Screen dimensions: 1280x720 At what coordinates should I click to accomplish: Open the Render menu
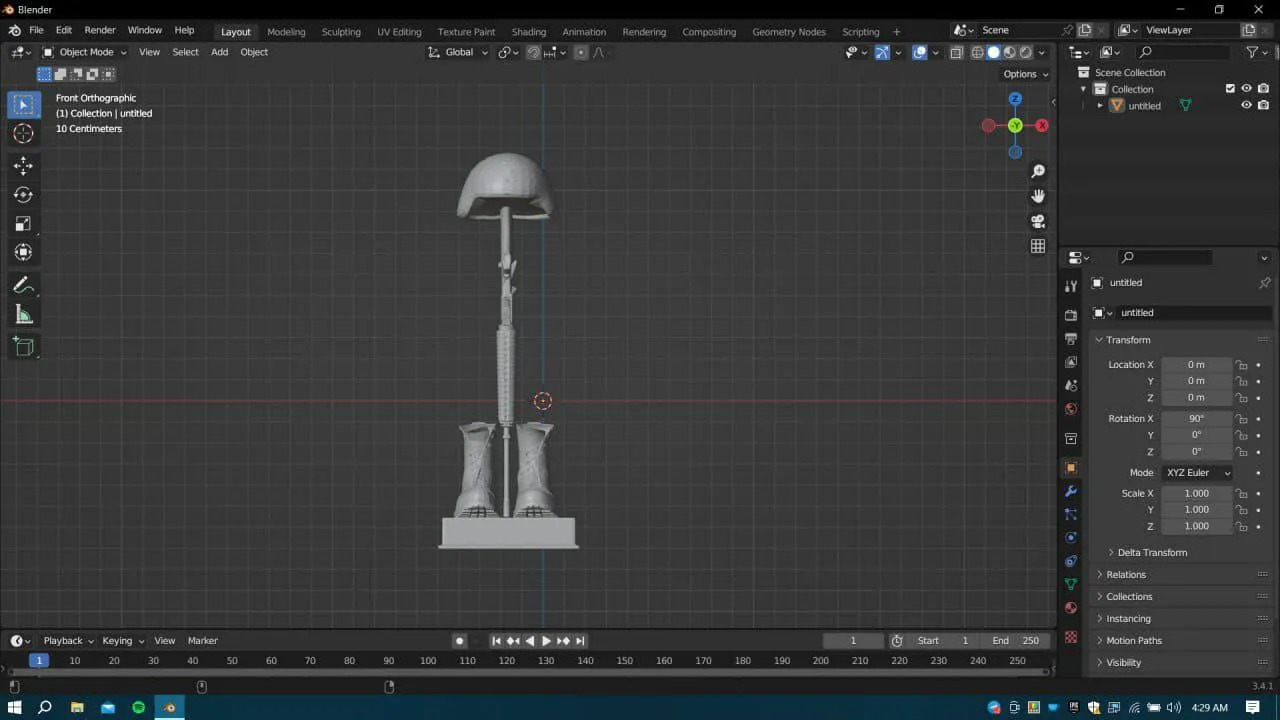click(x=100, y=30)
